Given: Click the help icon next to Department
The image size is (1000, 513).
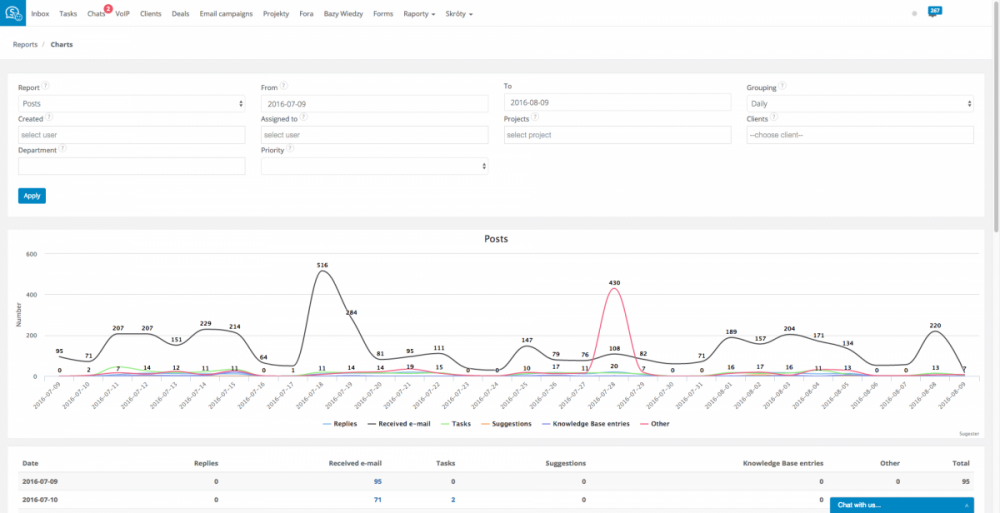Looking at the screenshot, I should click(x=62, y=149).
